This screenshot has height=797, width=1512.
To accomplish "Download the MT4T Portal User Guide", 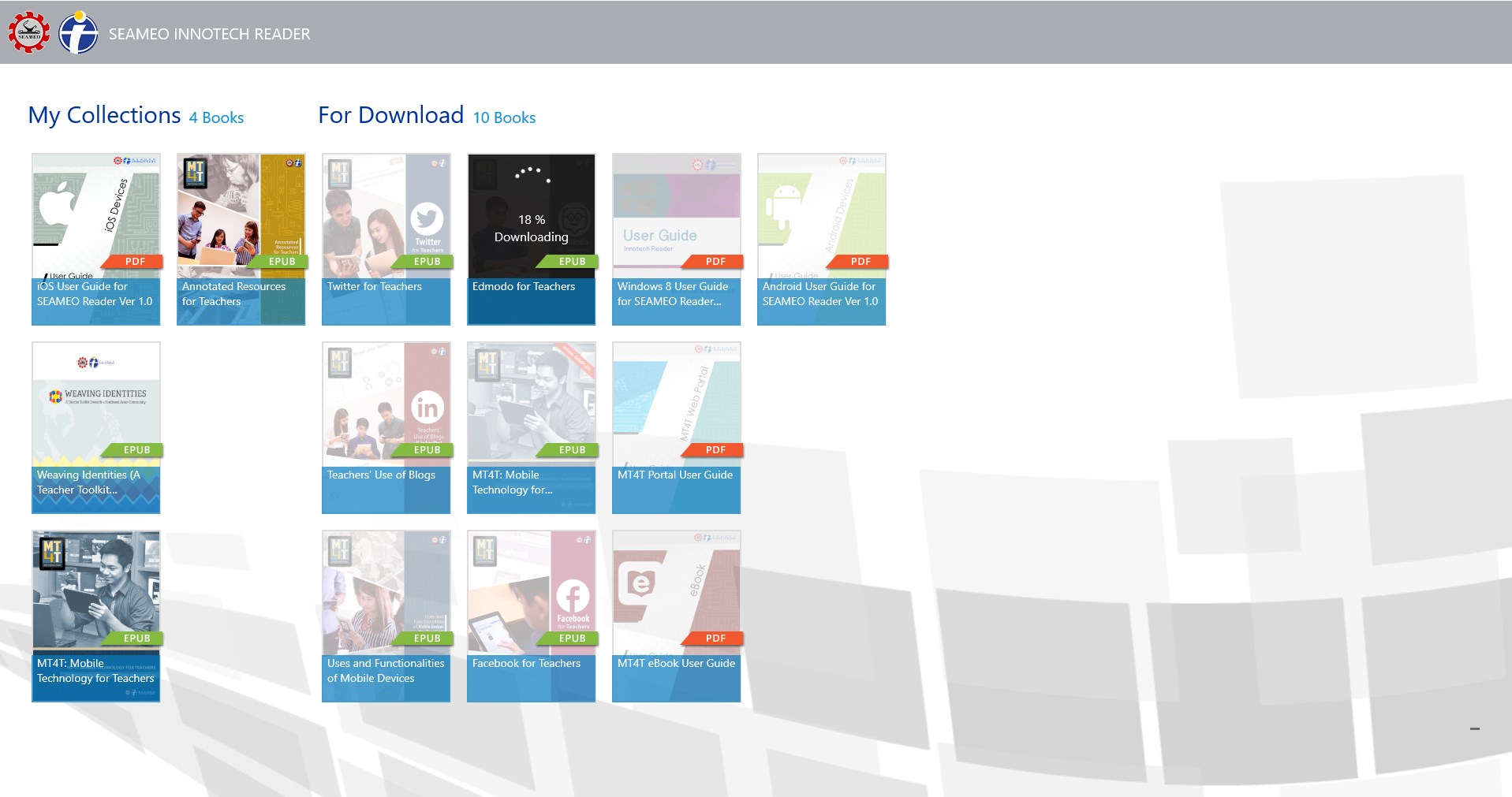I will (x=677, y=427).
